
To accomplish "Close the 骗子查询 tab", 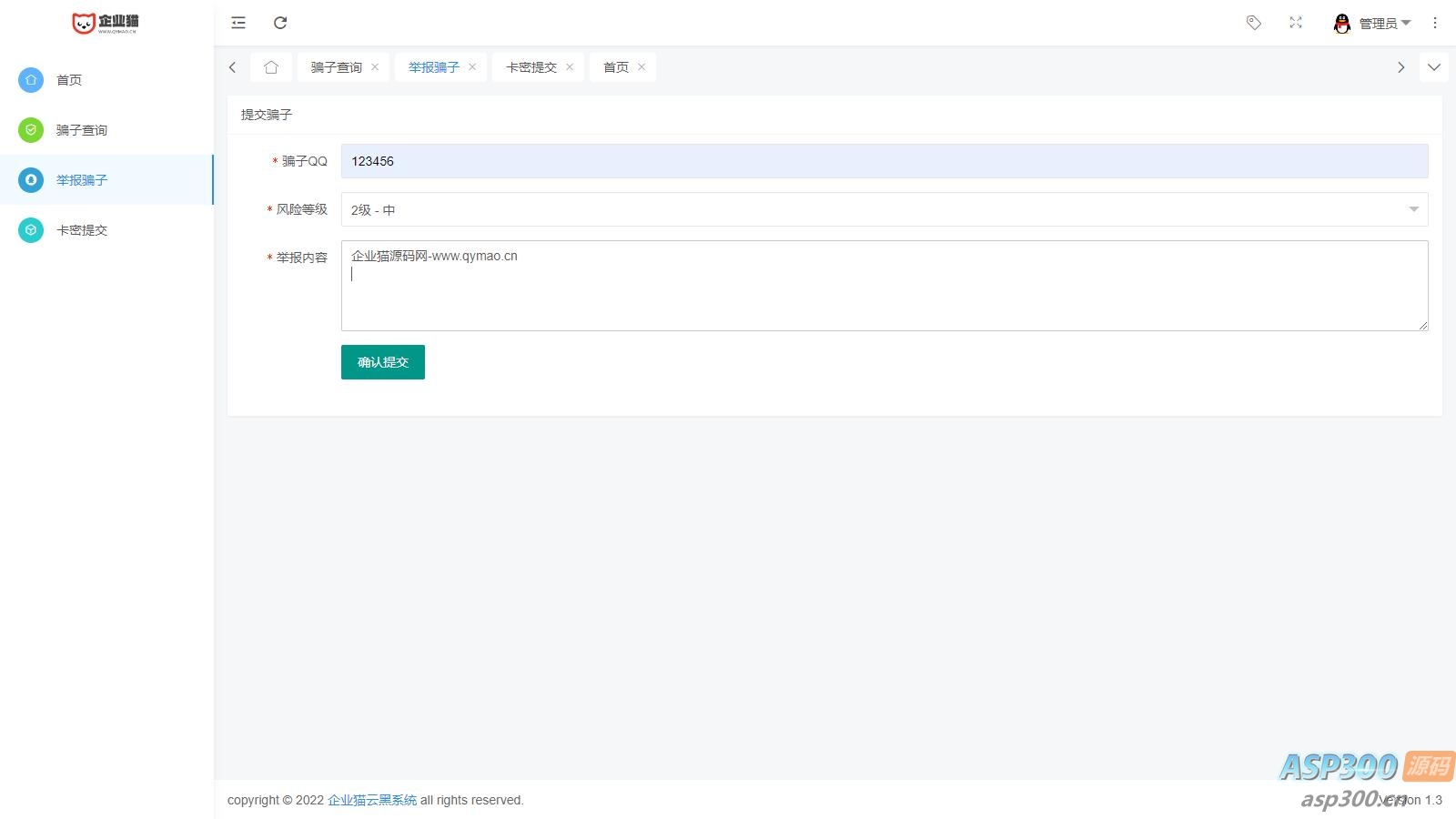I will coord(375,67).
